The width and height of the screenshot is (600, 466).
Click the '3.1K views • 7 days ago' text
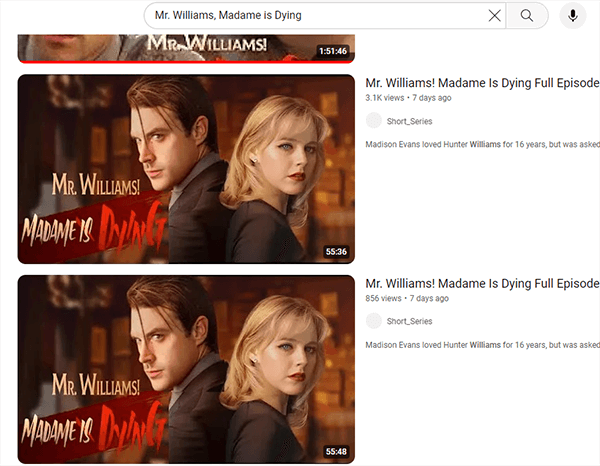click(x=408, y=98)
